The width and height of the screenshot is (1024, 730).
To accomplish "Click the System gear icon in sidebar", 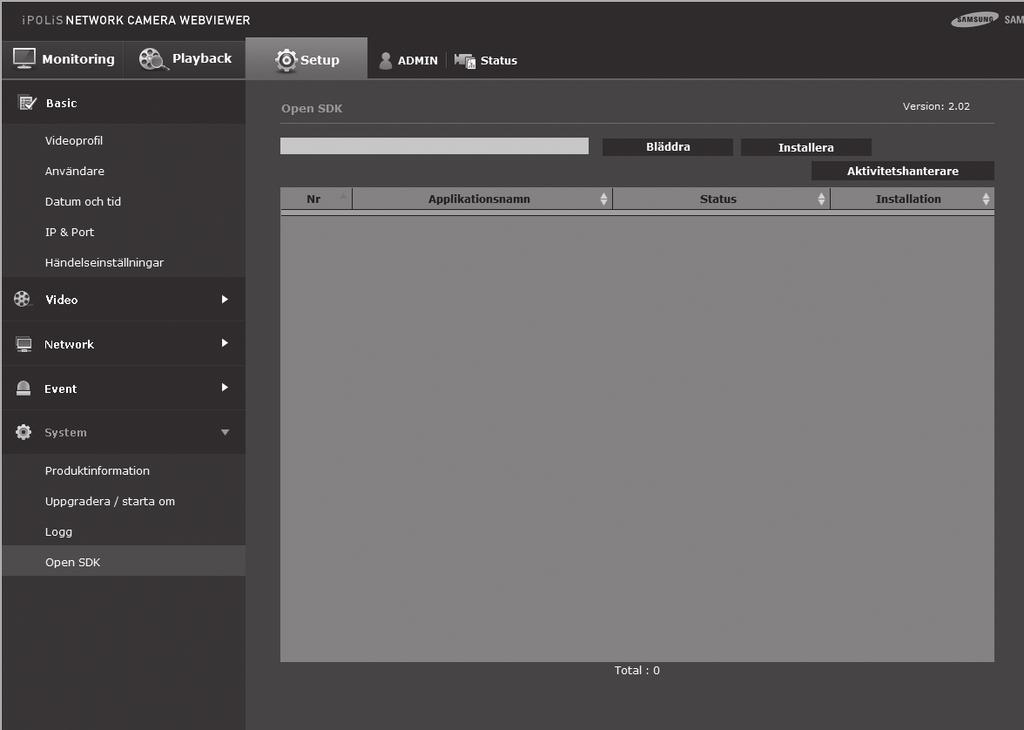I will tap(24, 432).
